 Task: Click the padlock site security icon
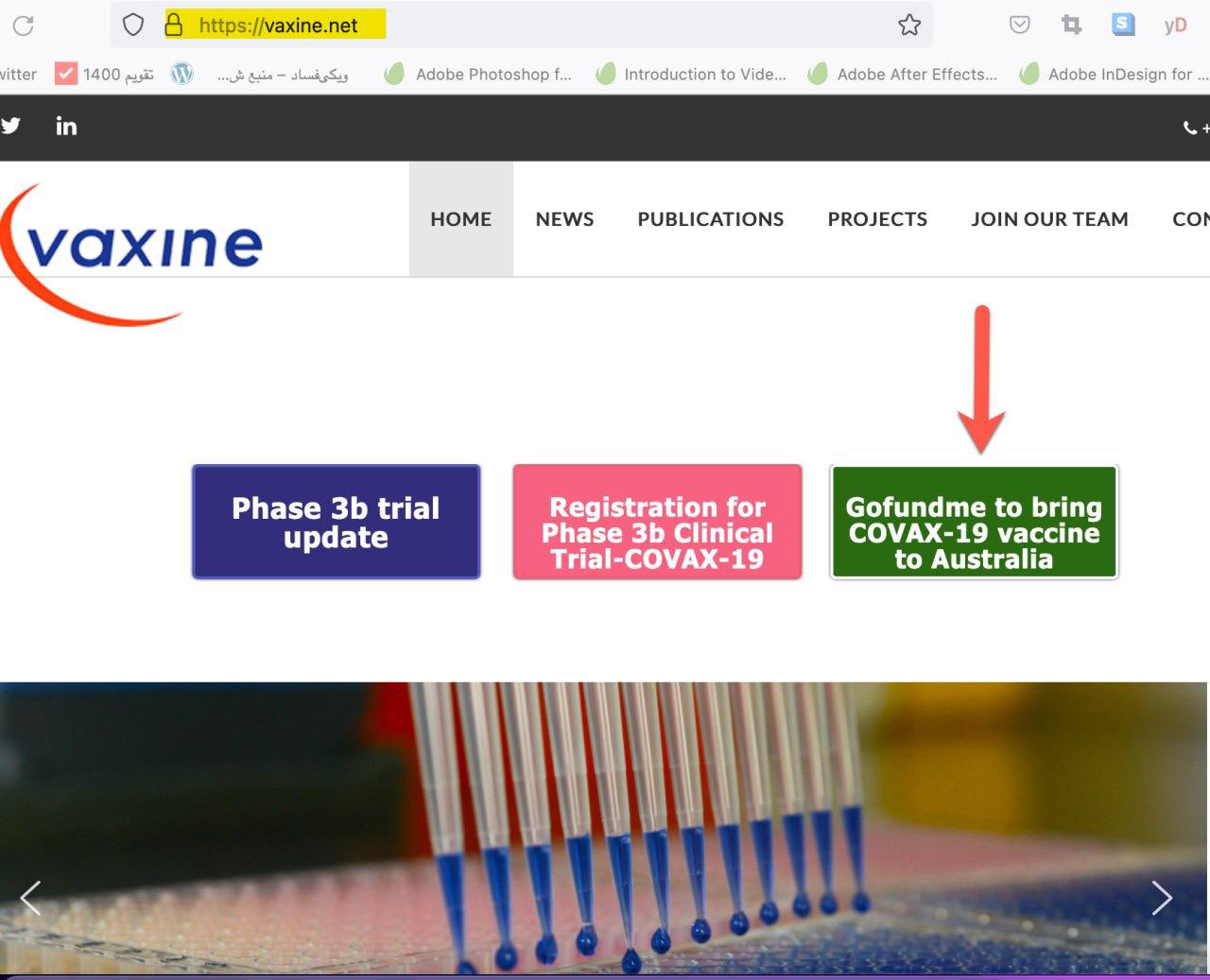point(174,25)
